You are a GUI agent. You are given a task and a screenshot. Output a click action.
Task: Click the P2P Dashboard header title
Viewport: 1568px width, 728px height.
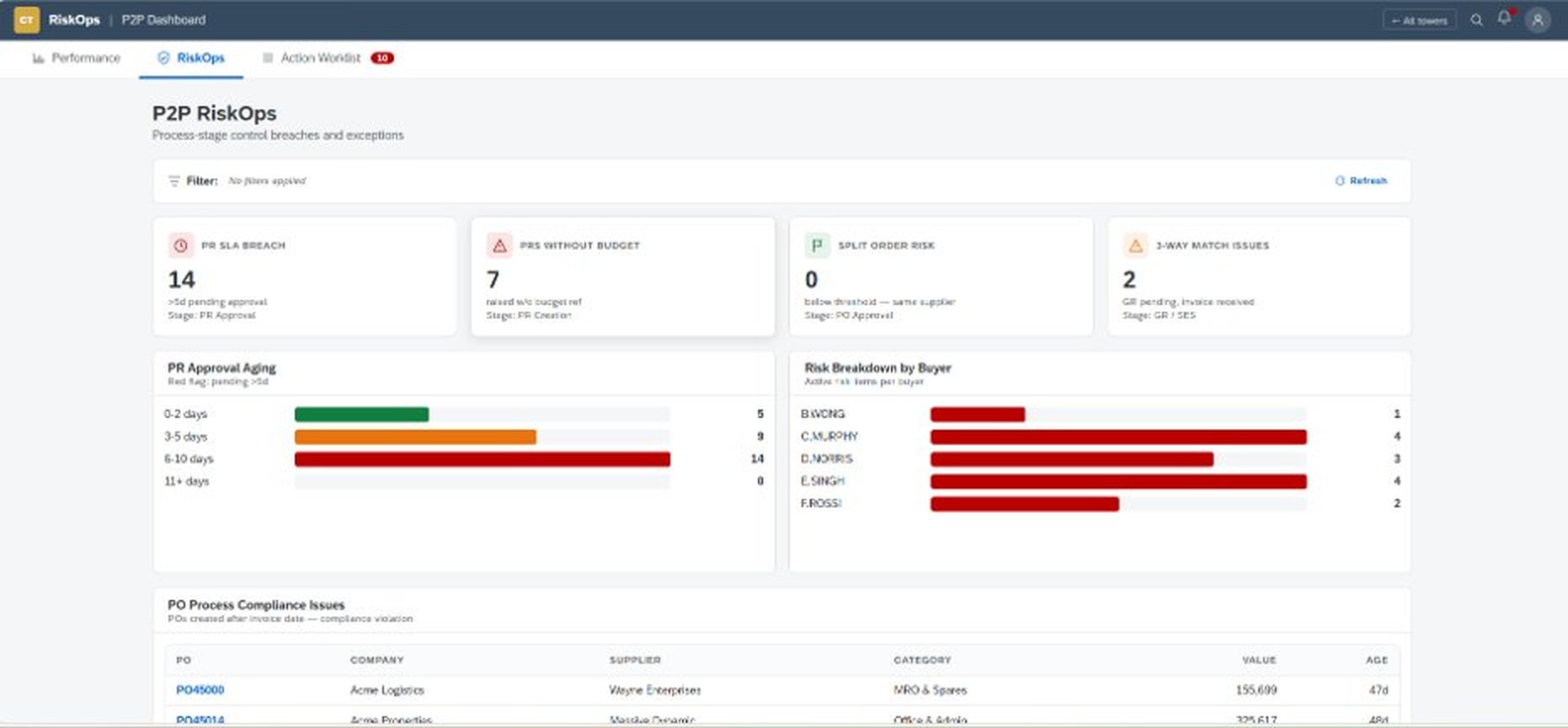[x=163, y=20]
